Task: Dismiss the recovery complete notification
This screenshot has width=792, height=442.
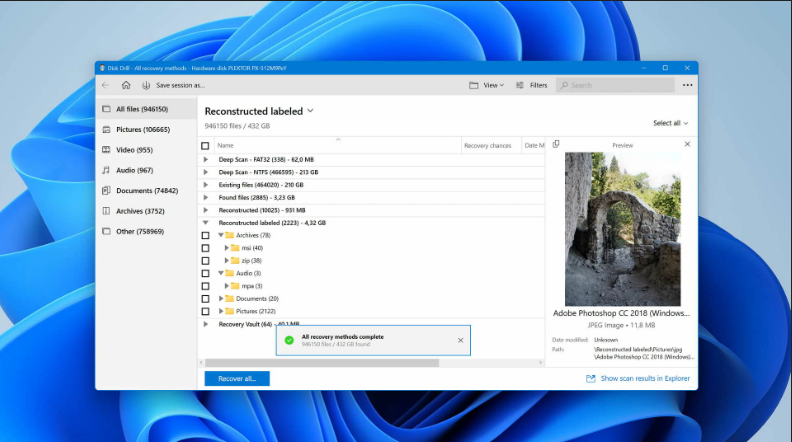Action: 460,340
